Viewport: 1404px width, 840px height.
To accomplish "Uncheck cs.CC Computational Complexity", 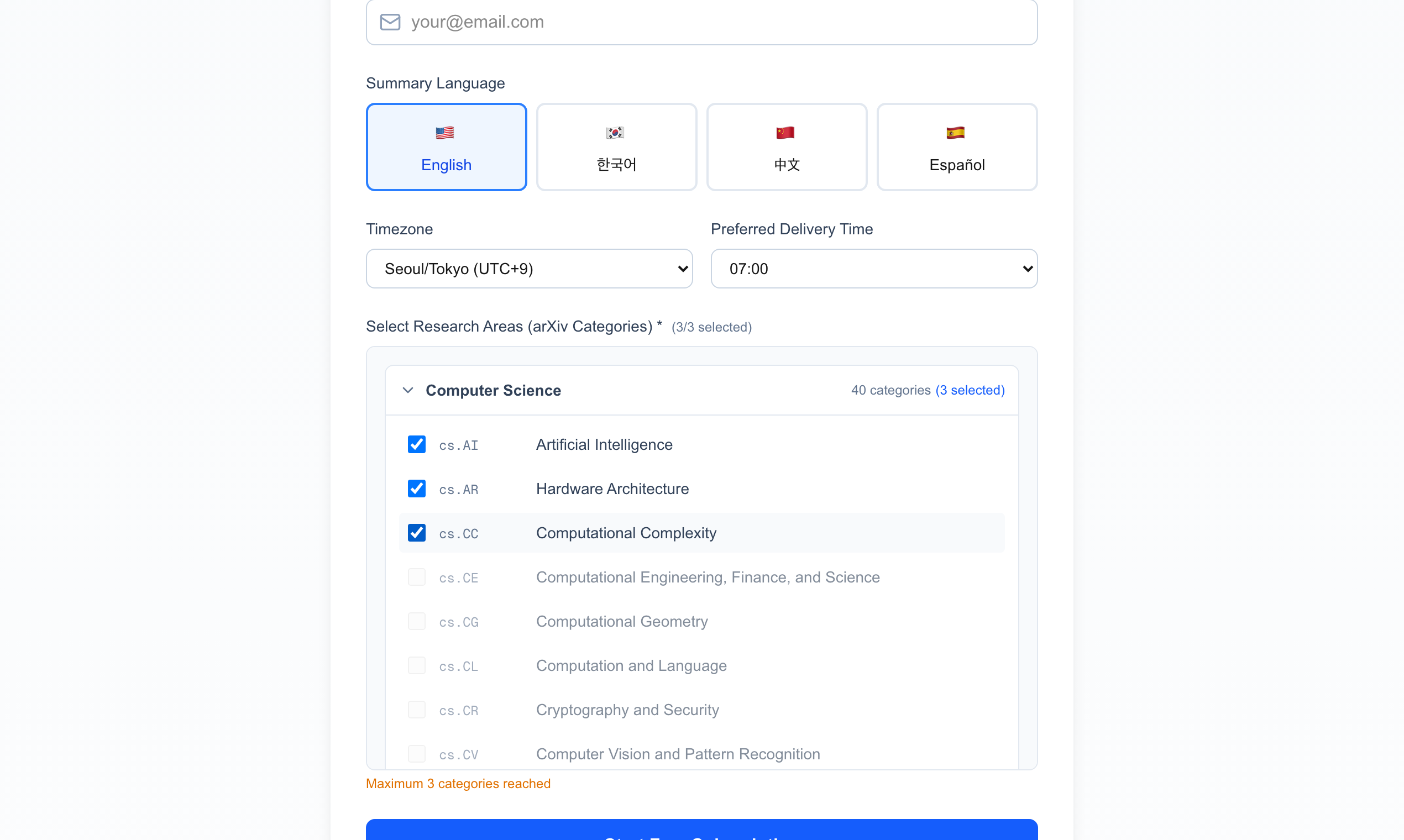I will click(416, 533).
